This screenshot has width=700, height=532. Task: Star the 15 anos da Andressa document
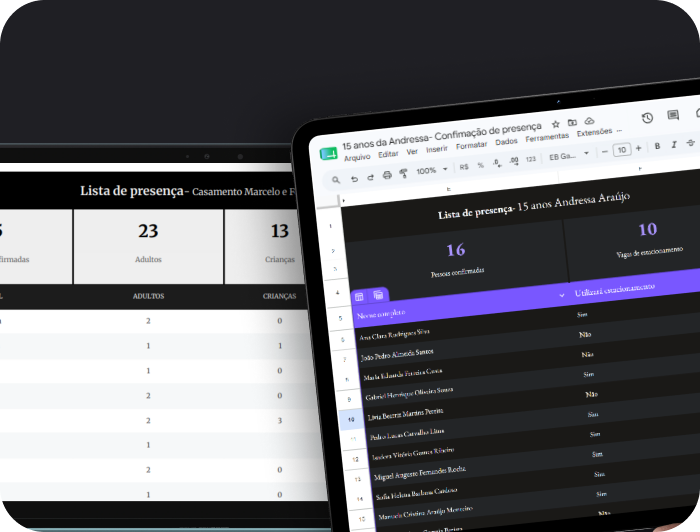coord(555,125)
